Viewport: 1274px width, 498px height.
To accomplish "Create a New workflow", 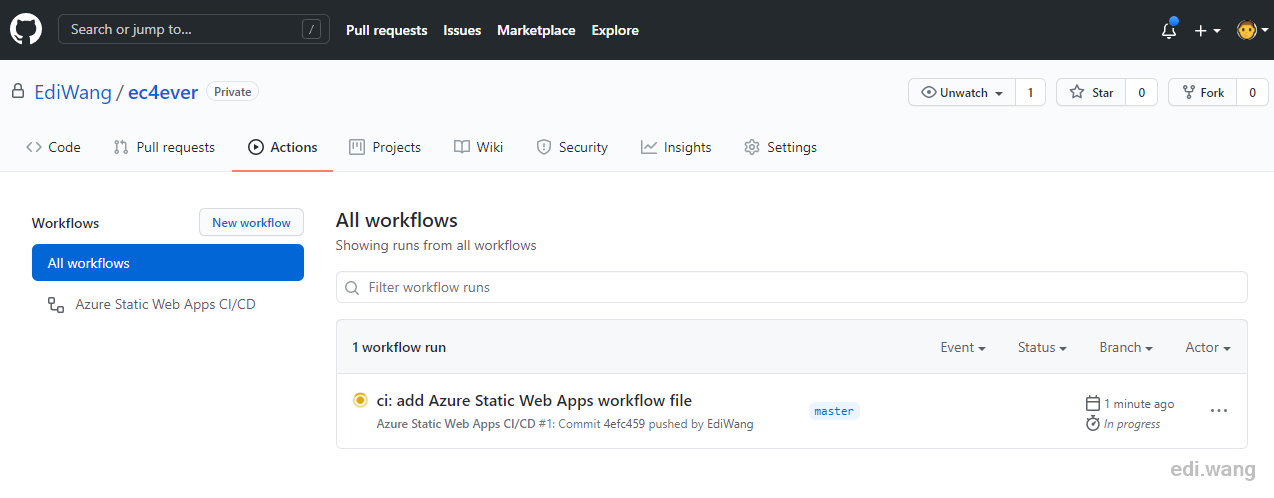I will 251,223.
